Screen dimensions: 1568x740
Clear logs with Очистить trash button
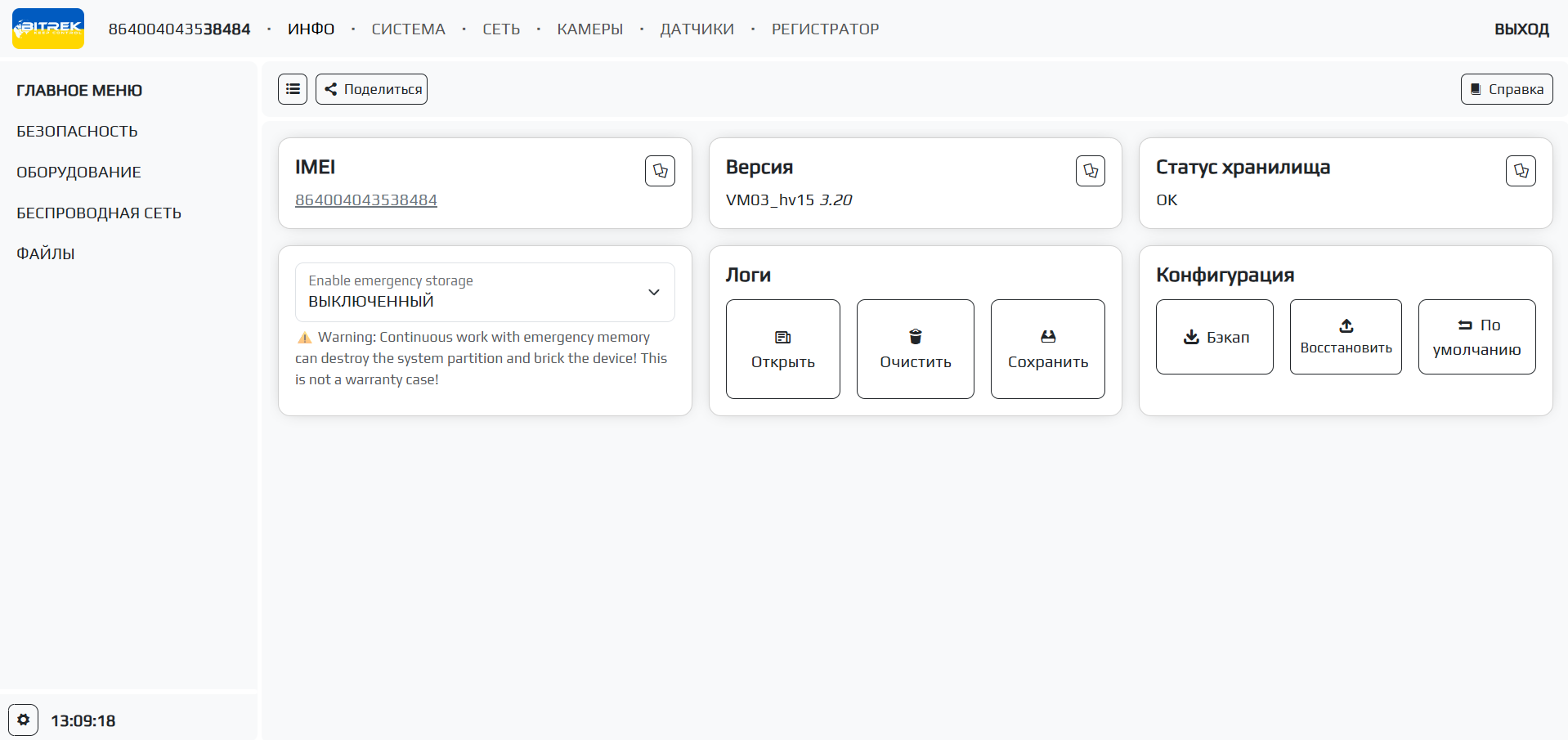915,349
